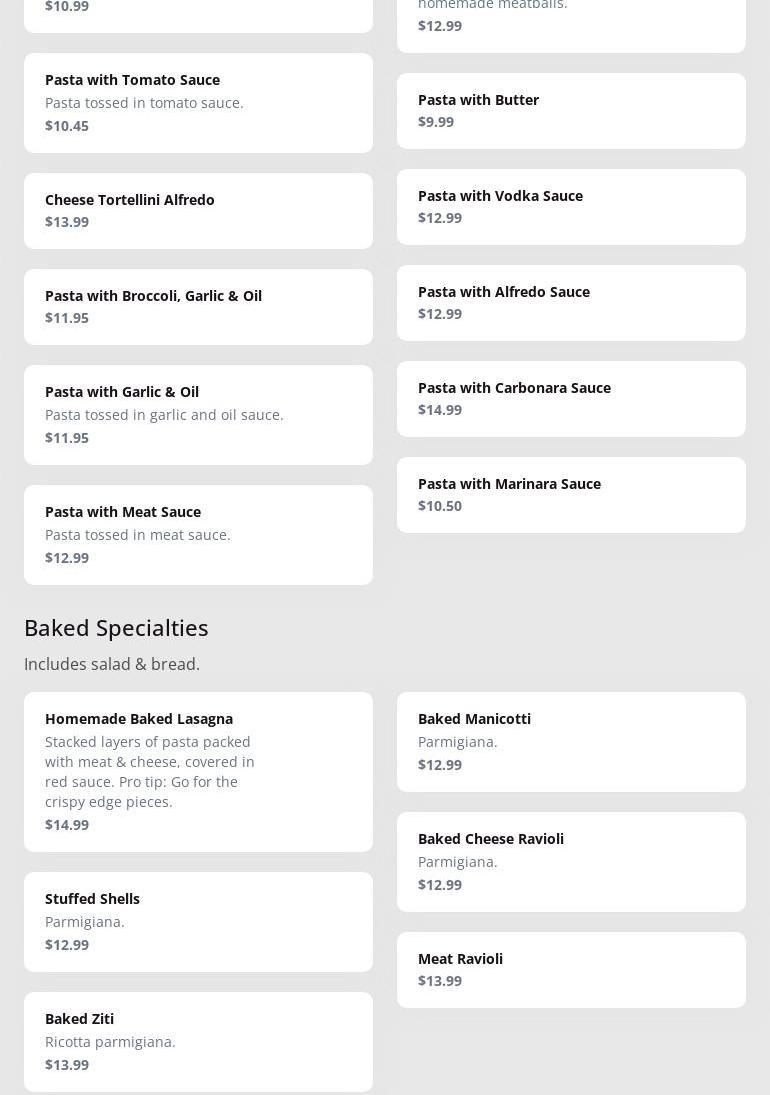
Task: Select the Pasta with Butter item
Action: pos(571,111)
